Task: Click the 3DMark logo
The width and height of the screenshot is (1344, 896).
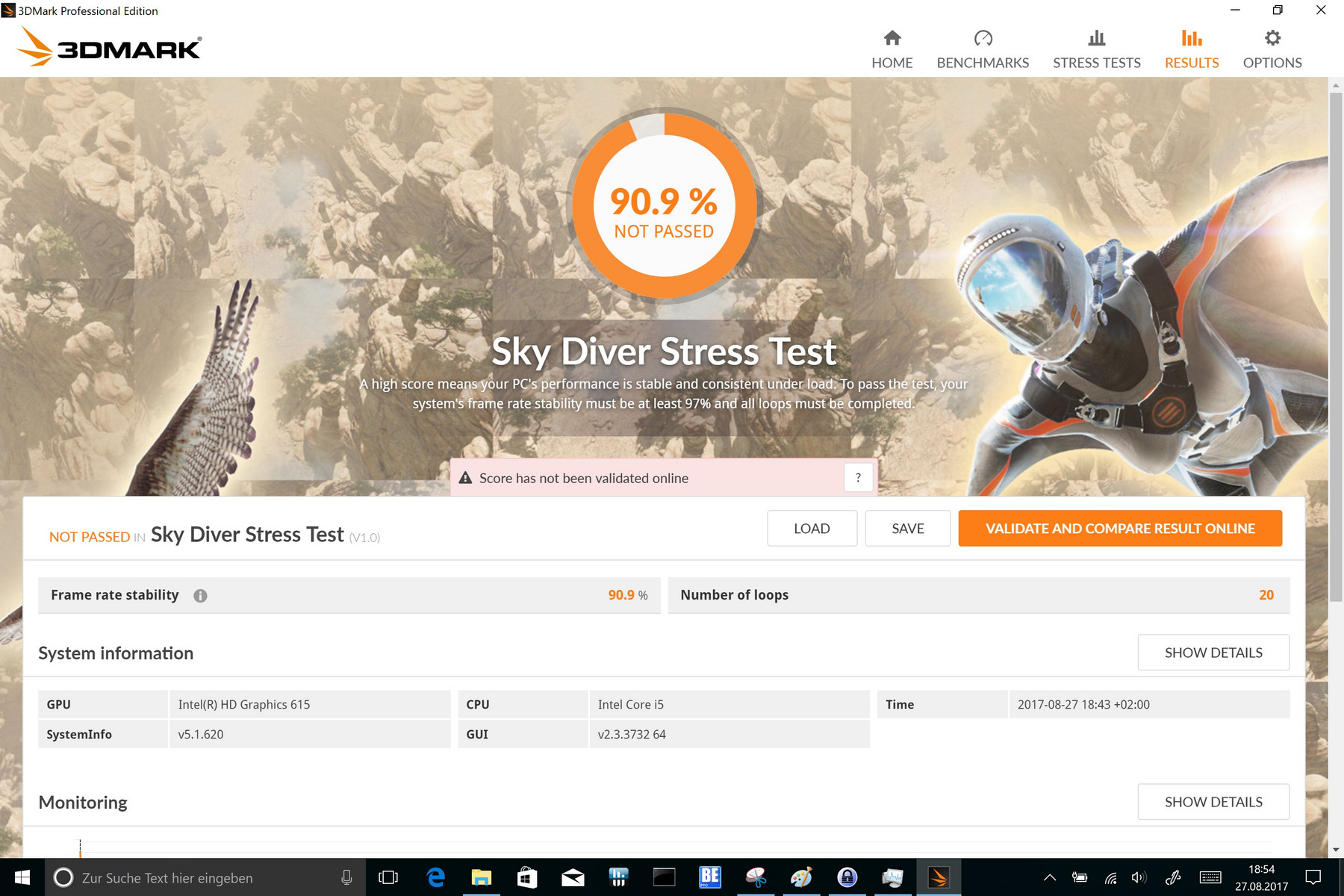Action: point(109,46)
